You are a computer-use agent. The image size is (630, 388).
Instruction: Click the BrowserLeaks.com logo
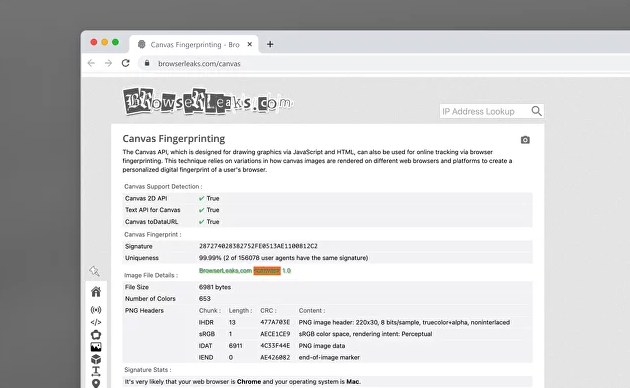pos(208,101)
